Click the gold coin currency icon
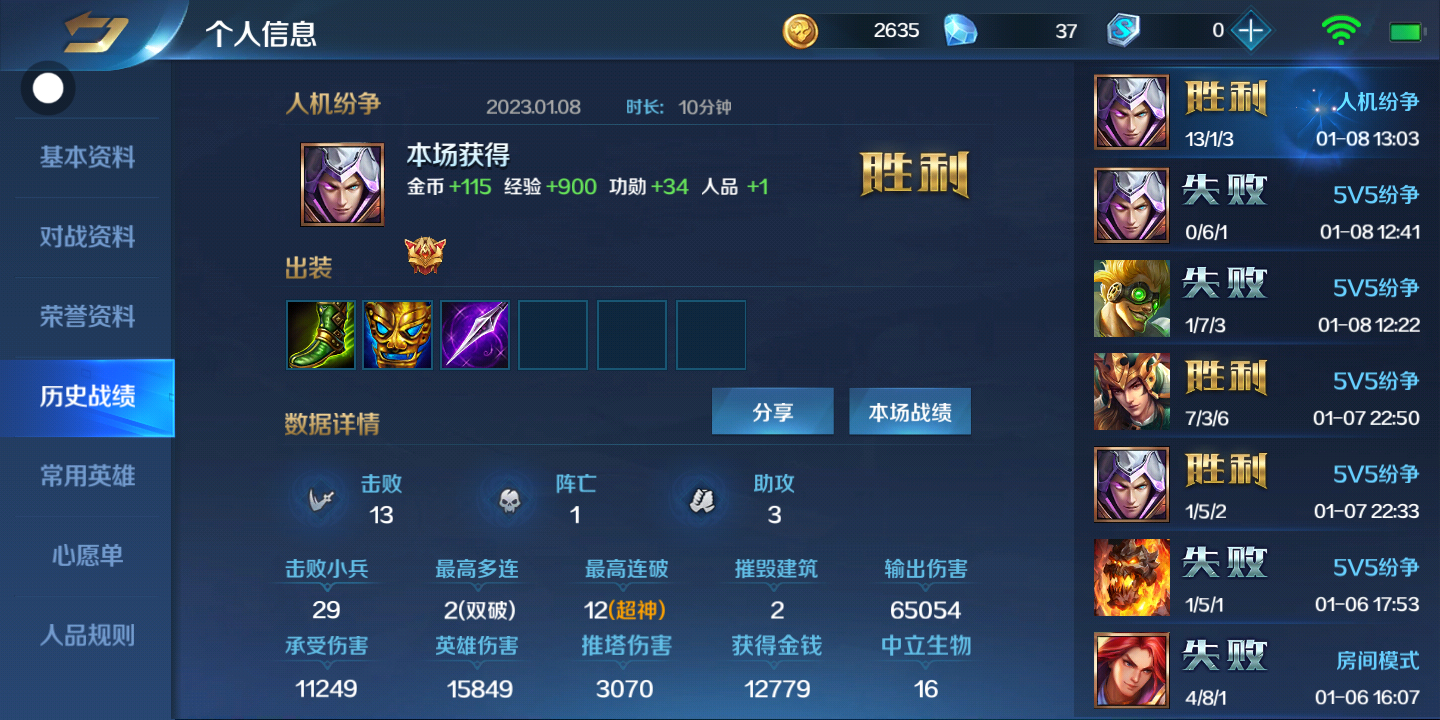 pos(800,31)
